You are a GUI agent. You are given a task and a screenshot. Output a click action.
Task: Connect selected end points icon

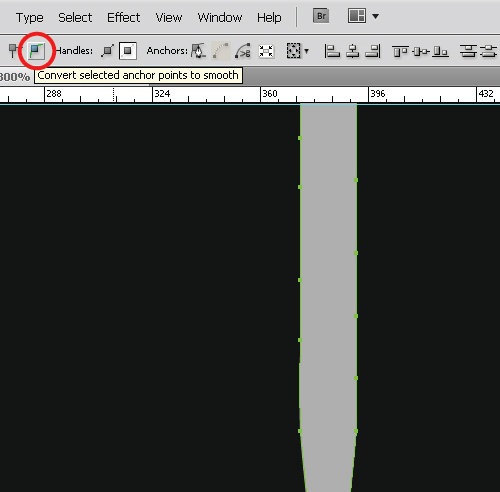pos(221,51)
